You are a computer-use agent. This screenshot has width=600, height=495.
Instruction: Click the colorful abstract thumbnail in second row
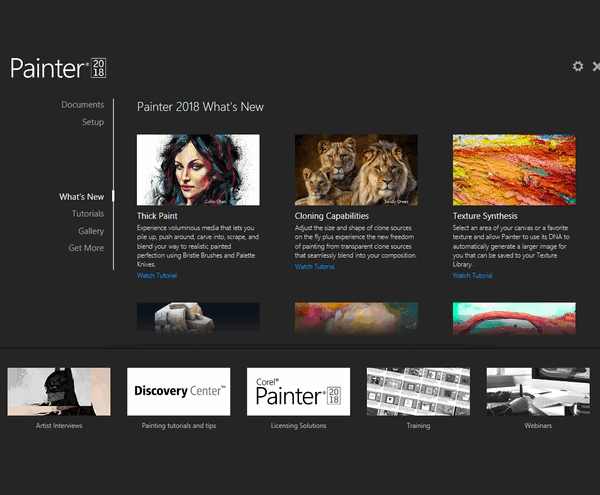(356, 319)
